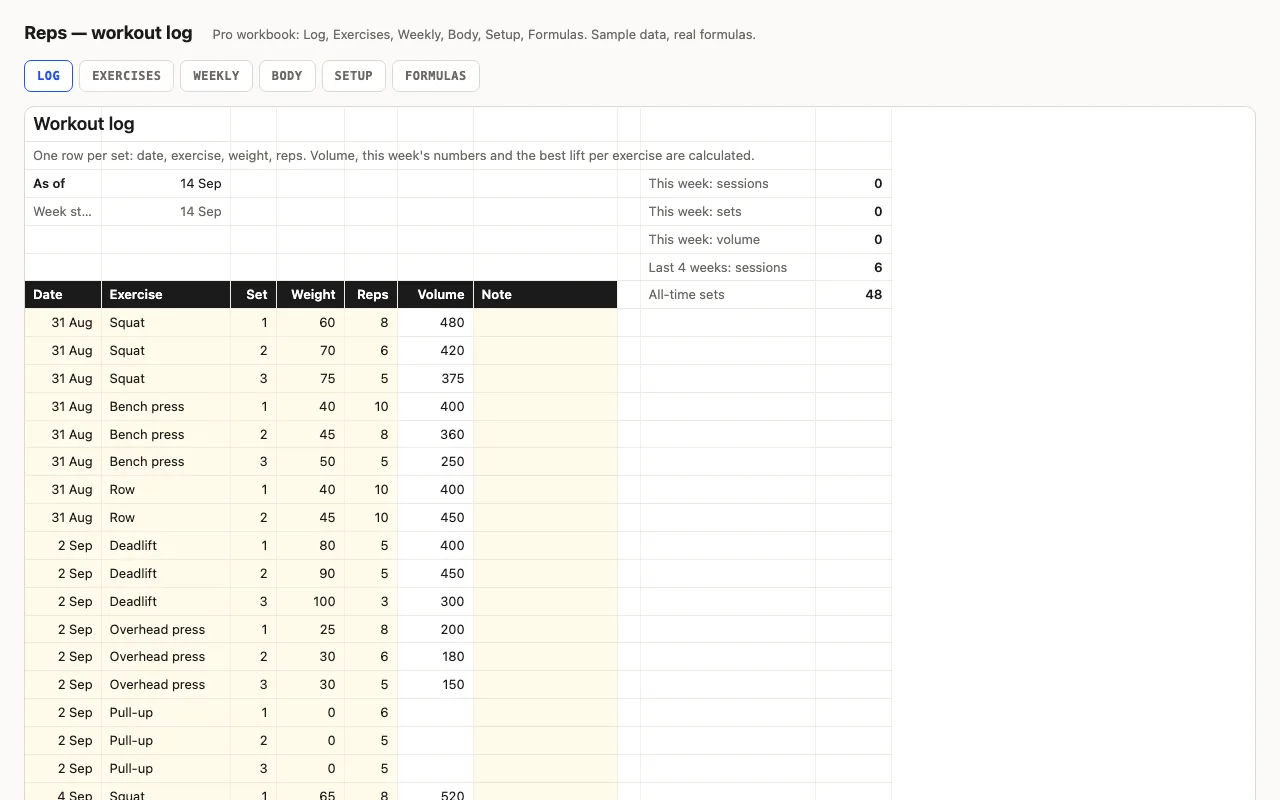Click the Squat weight cell showing 60
This screenshot has width=1280, height=800.
311,323
